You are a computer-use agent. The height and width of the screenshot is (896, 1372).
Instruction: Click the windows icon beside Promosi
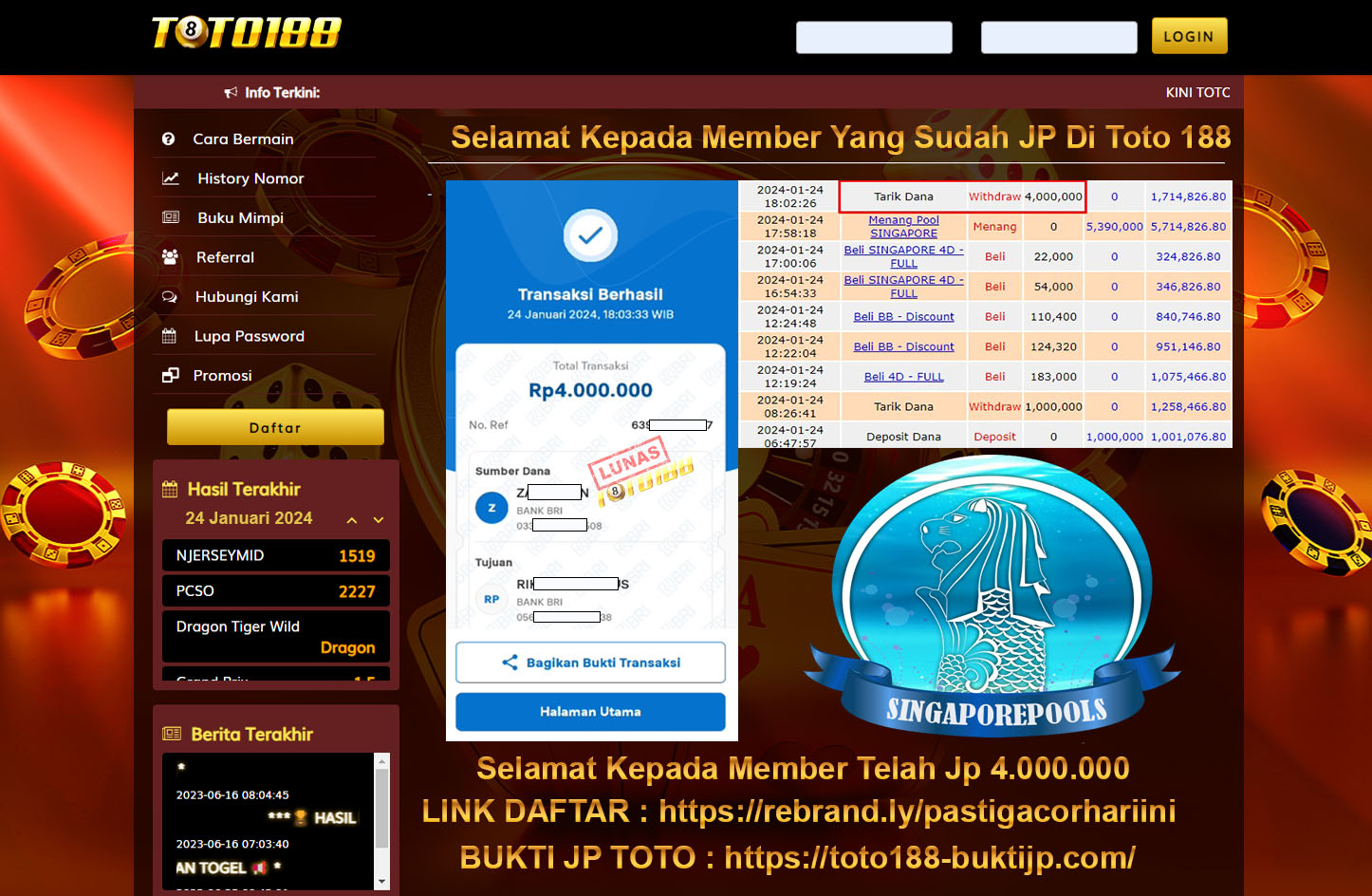point(170,375)
